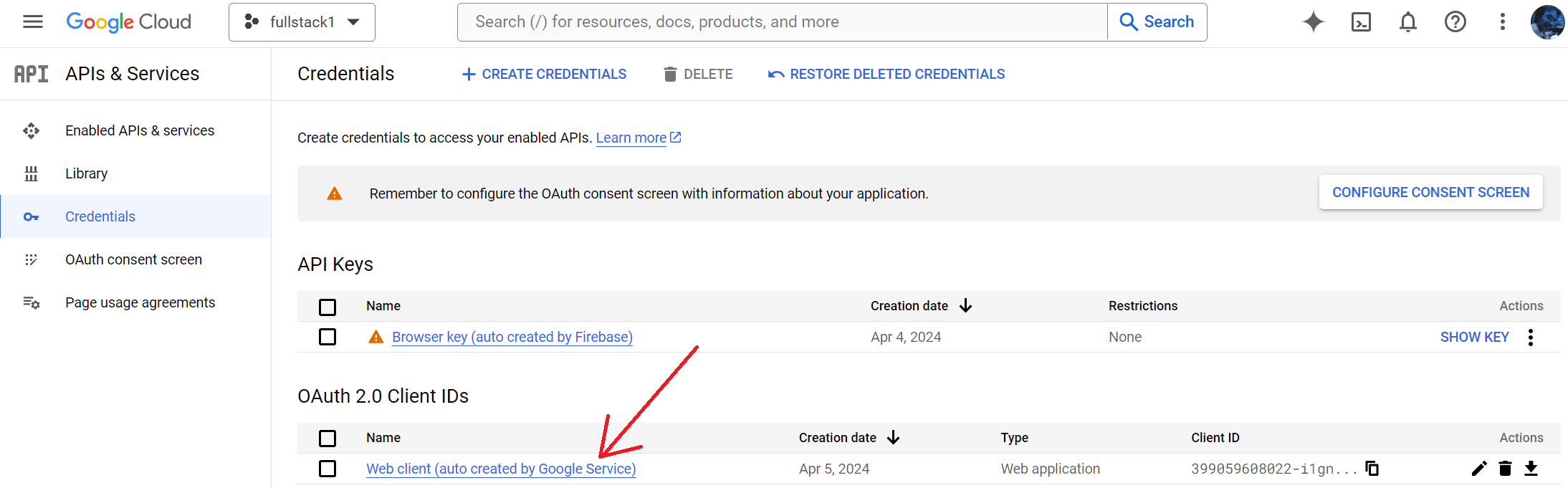Sort API Keys by Creation date arrow
The image size is (1568, 488).
coord(965,306)
